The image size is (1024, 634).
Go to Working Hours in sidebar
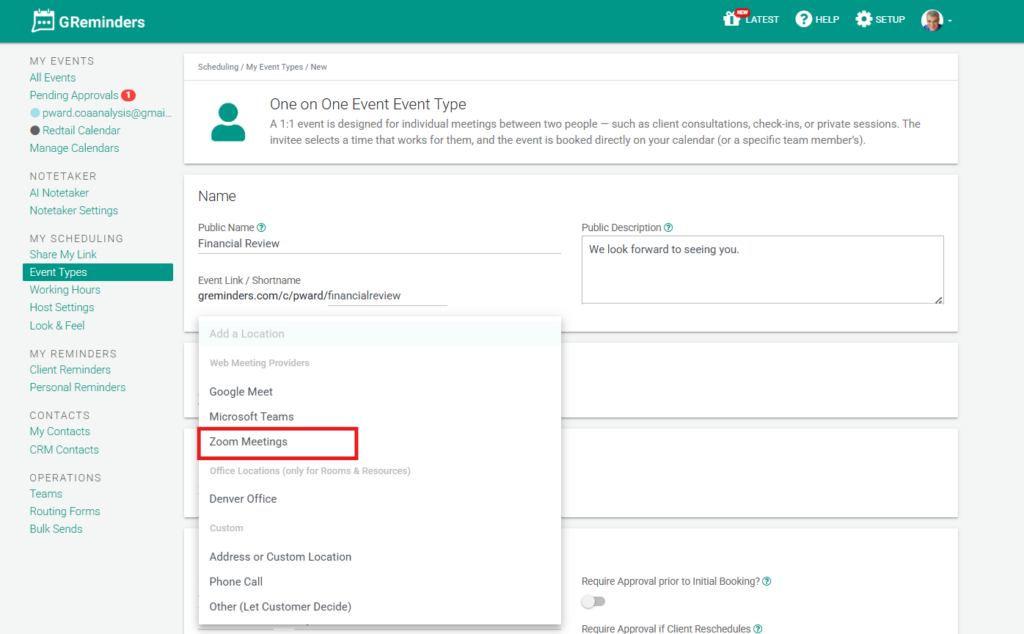(65, 290)
